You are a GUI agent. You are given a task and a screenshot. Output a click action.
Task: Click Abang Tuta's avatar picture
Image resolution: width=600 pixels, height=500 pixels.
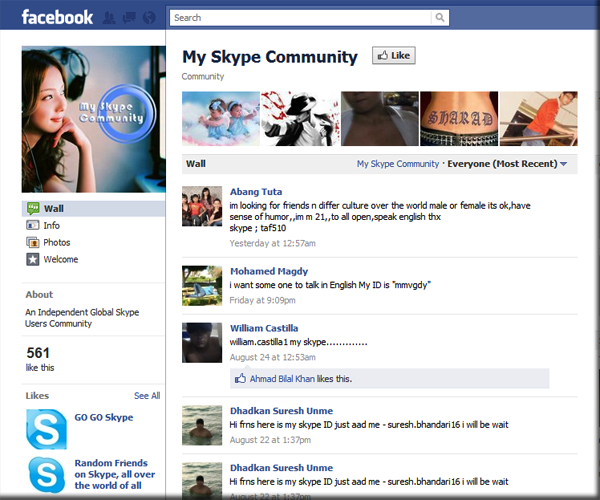[202, 206]
